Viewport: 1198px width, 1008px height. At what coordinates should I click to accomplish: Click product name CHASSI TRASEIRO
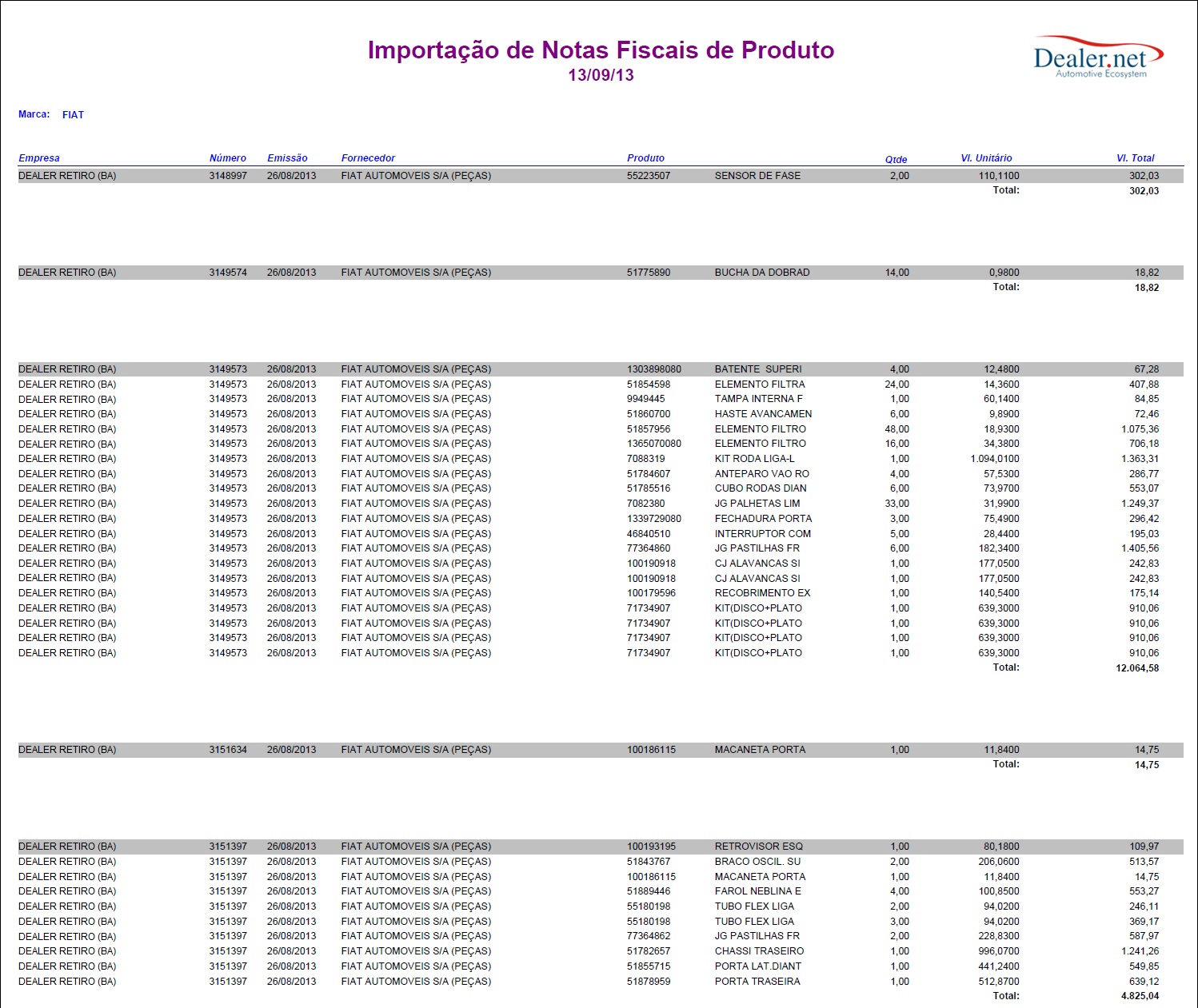(760, 951)
